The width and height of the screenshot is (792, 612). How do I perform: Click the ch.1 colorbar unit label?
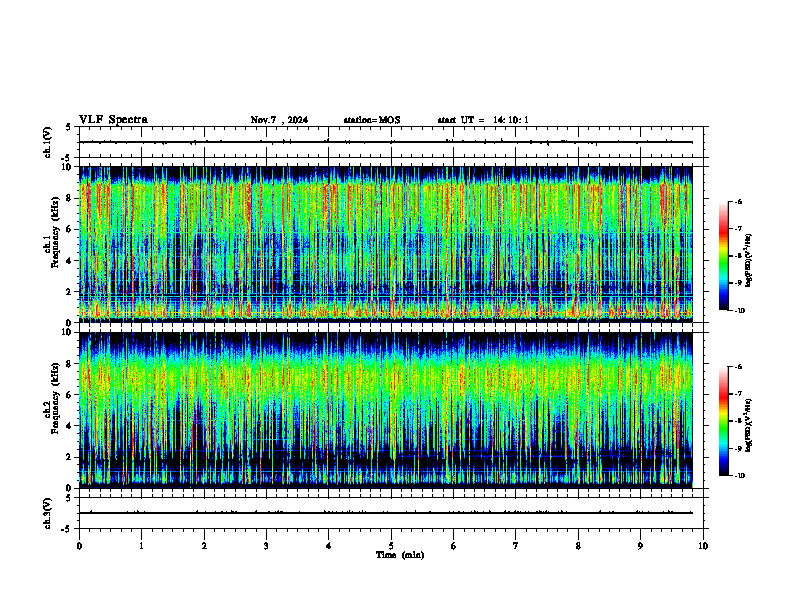tap(749, 261)
